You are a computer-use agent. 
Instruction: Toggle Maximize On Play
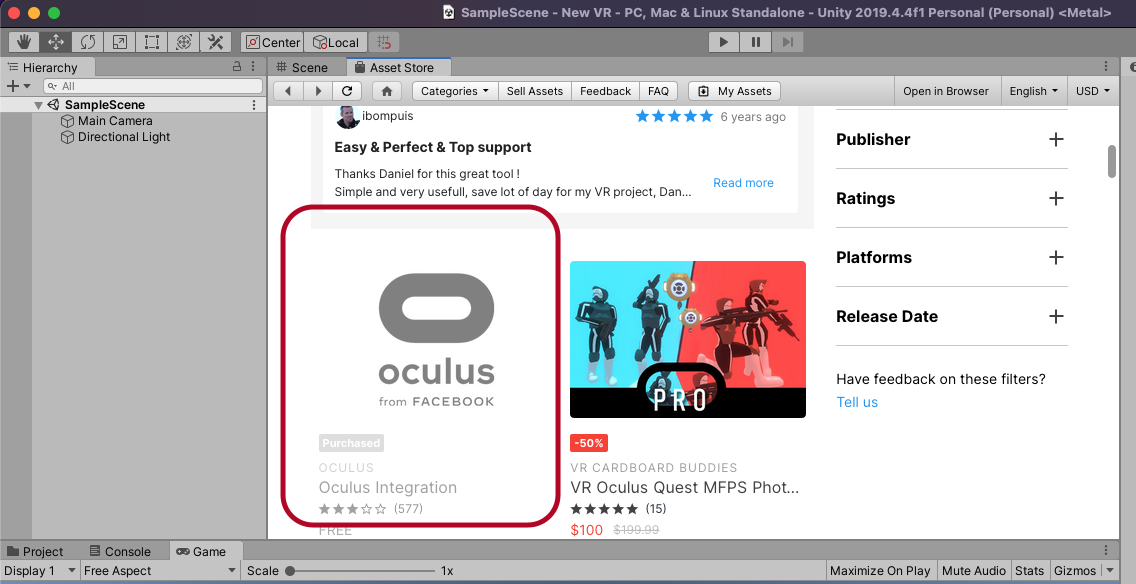[x=880, y=571]
